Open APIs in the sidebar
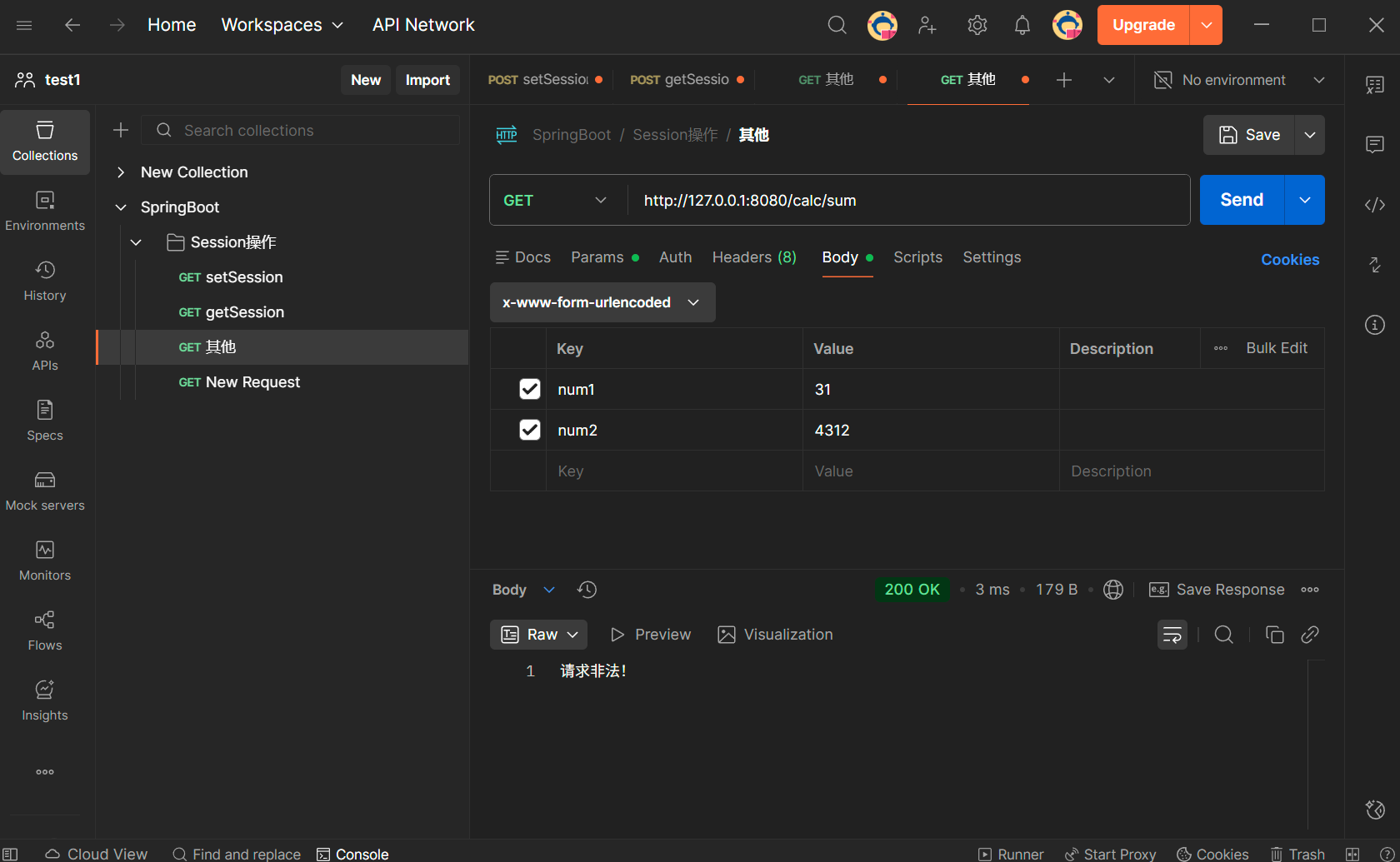The width and height of the screenshot is (1400, 862). pyautogui.click(x=45, y=351)
